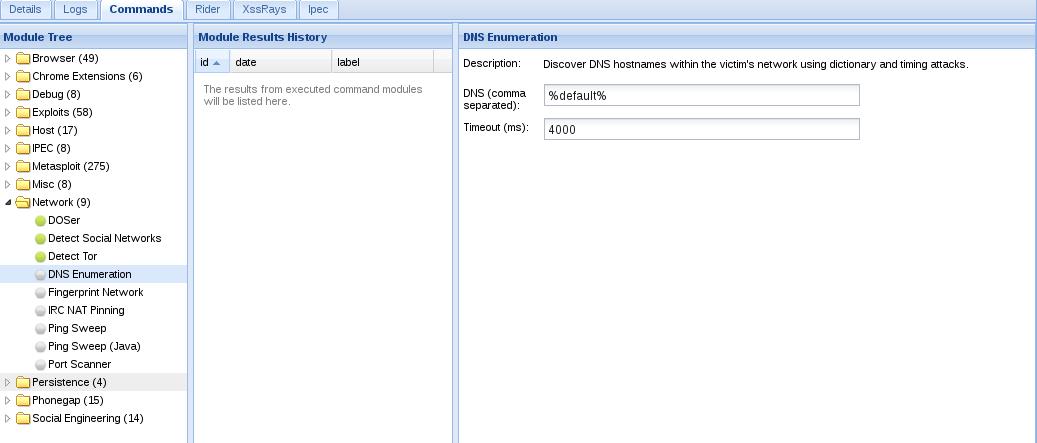Image resolution: width=1037 pixels, height=443 pixels.
Task: Click the DNS comma separated input field
Action: coord(701,95)
